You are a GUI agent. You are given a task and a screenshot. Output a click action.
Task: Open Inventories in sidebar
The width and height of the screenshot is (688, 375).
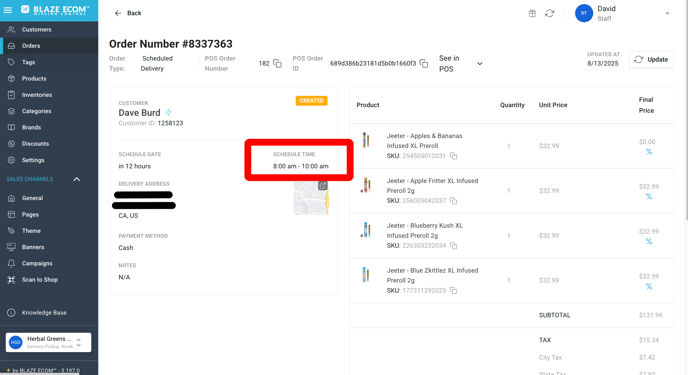[37, 95]
